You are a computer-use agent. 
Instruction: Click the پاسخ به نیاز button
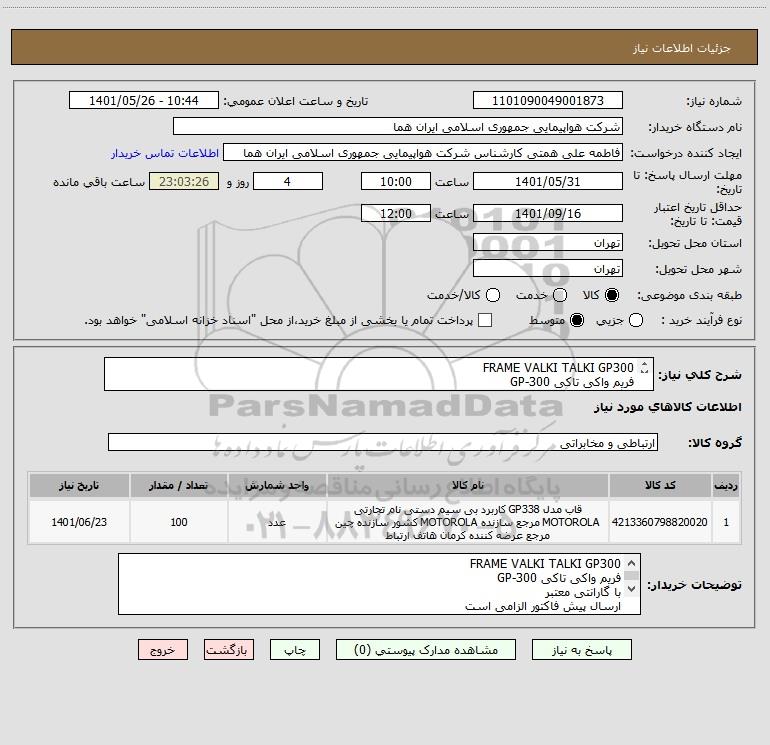click(581, 650)
